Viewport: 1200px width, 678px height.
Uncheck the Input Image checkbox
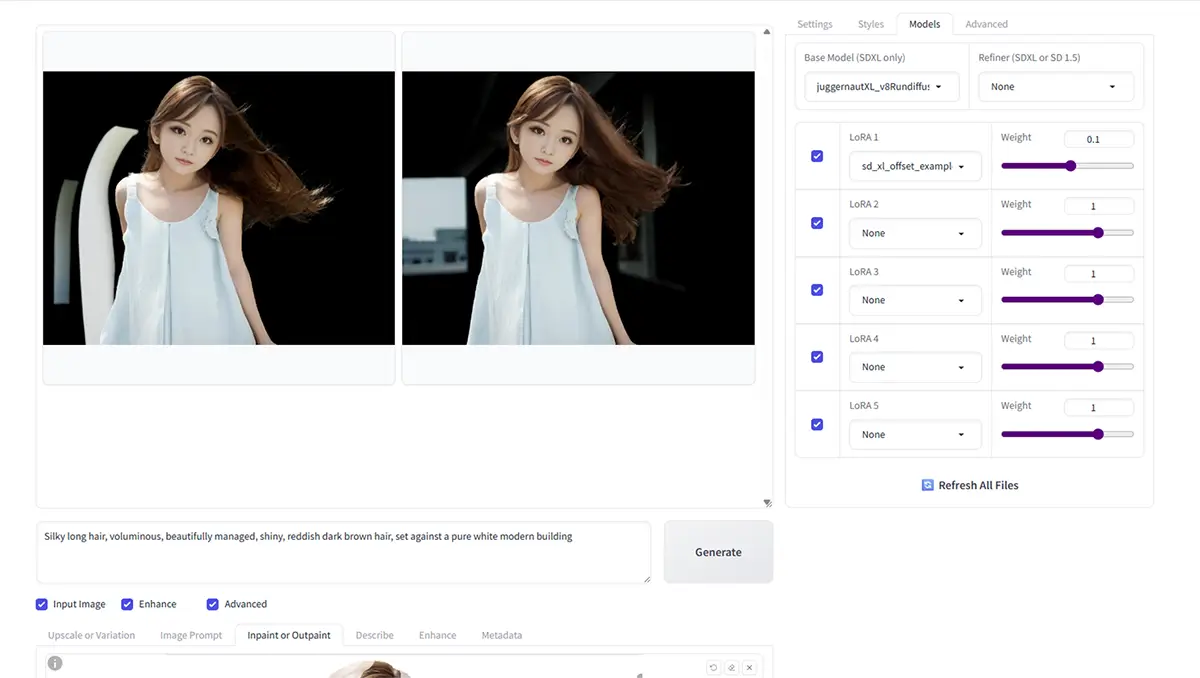(x=42, y=604)
